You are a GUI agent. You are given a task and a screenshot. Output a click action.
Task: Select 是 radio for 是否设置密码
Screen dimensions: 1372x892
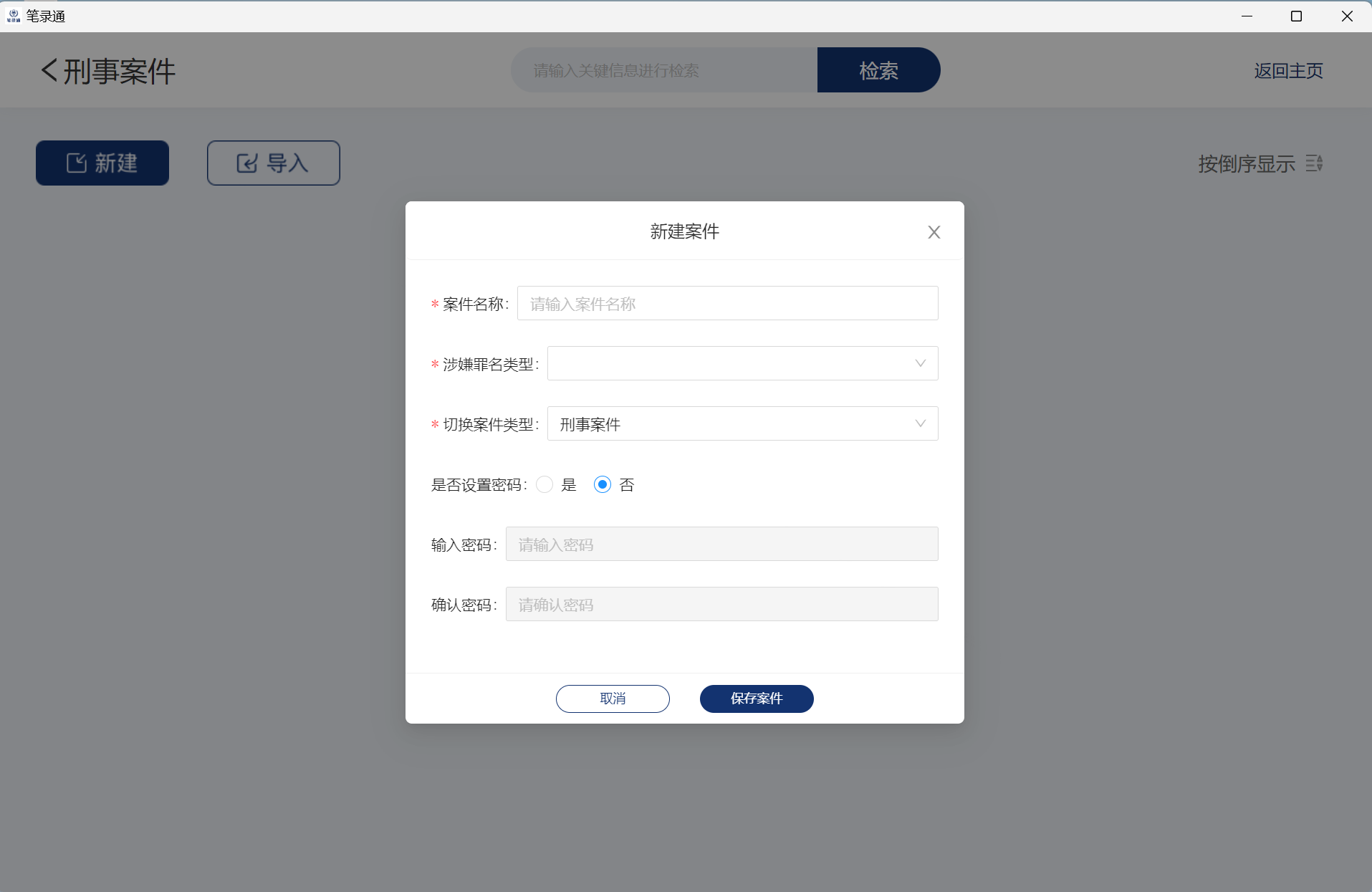coord(545,484)
